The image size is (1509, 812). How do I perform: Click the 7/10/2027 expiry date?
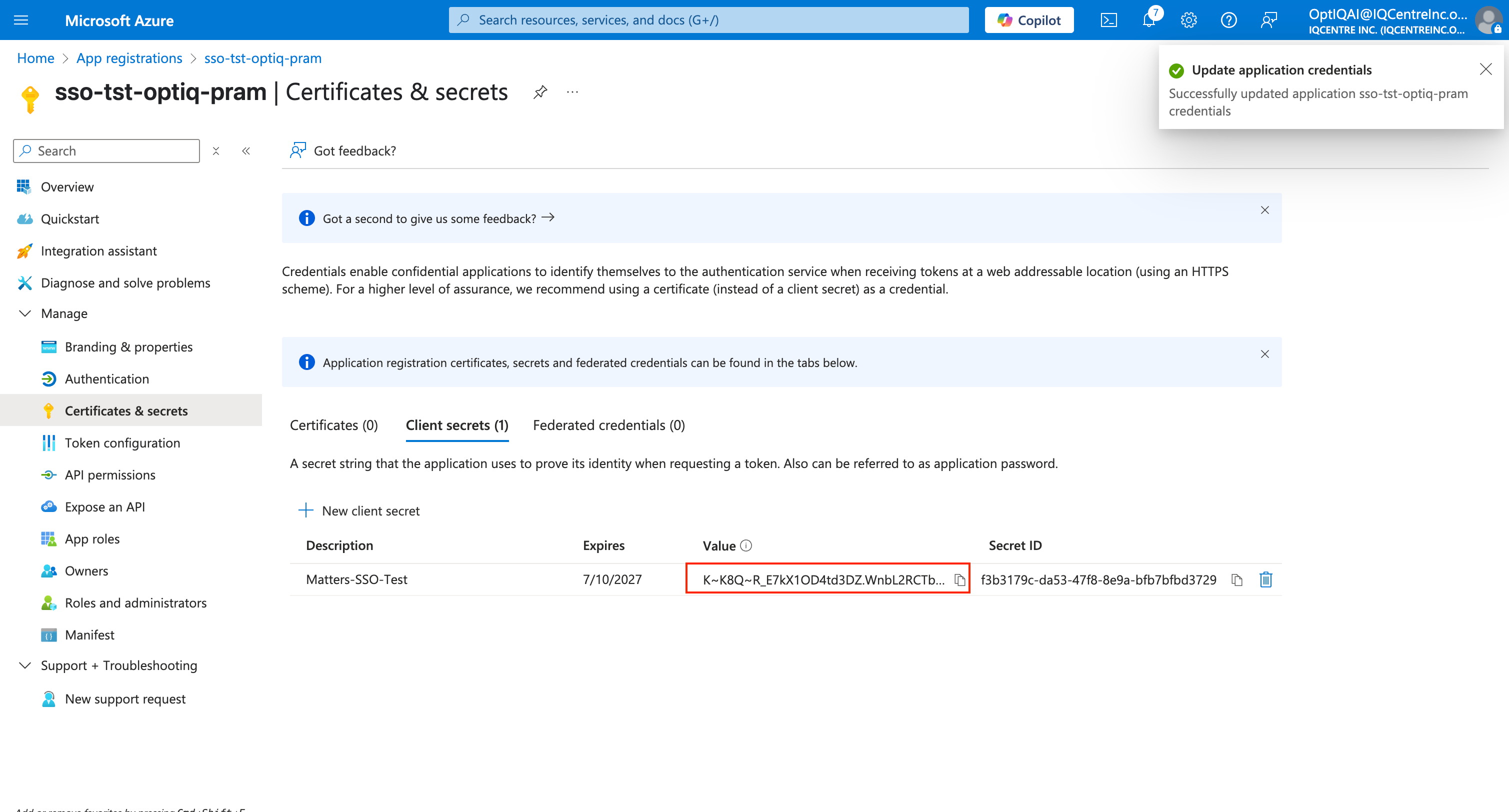point(612,579)
